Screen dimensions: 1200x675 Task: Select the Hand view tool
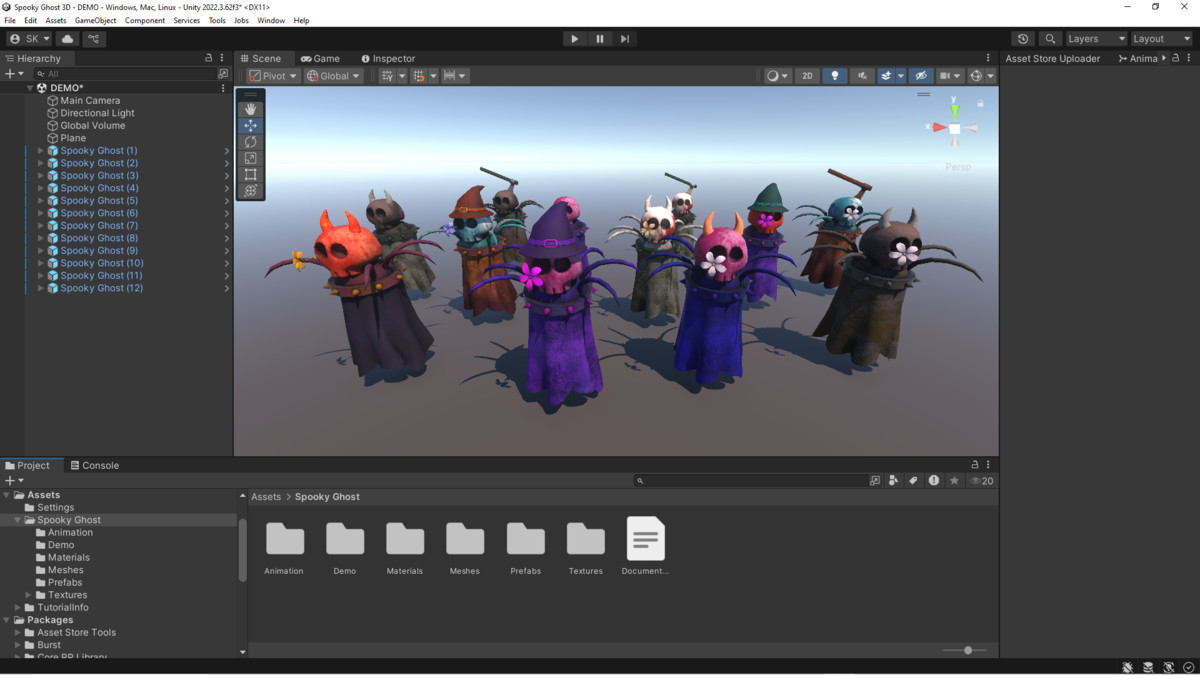point(251,109)
